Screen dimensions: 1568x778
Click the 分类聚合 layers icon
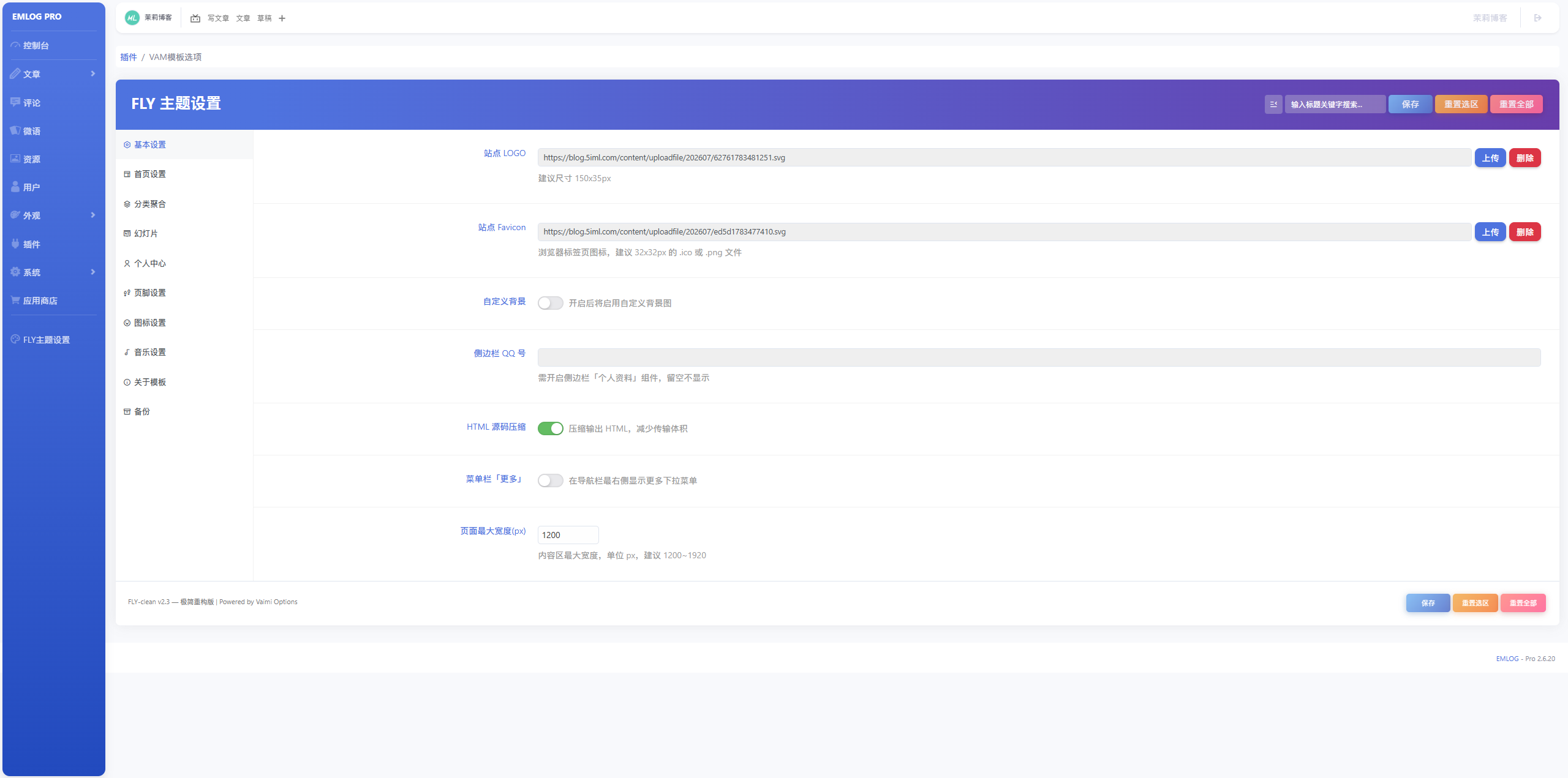point(127,204)
